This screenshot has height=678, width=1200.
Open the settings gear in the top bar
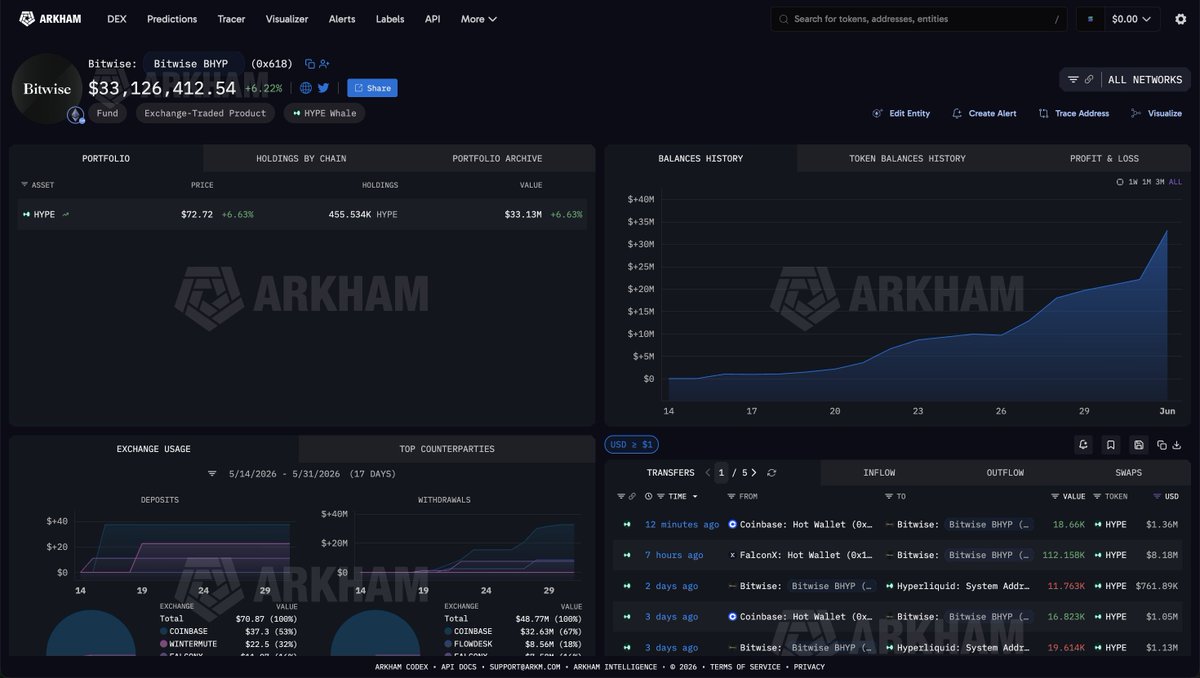(1181, 19)
